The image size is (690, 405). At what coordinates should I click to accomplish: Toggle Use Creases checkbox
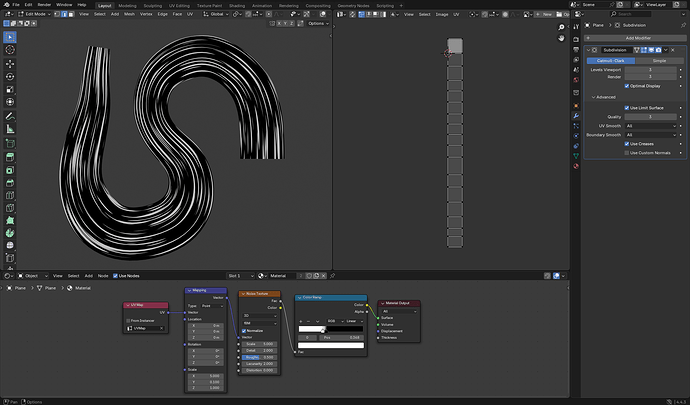click(x=627, y=144)
